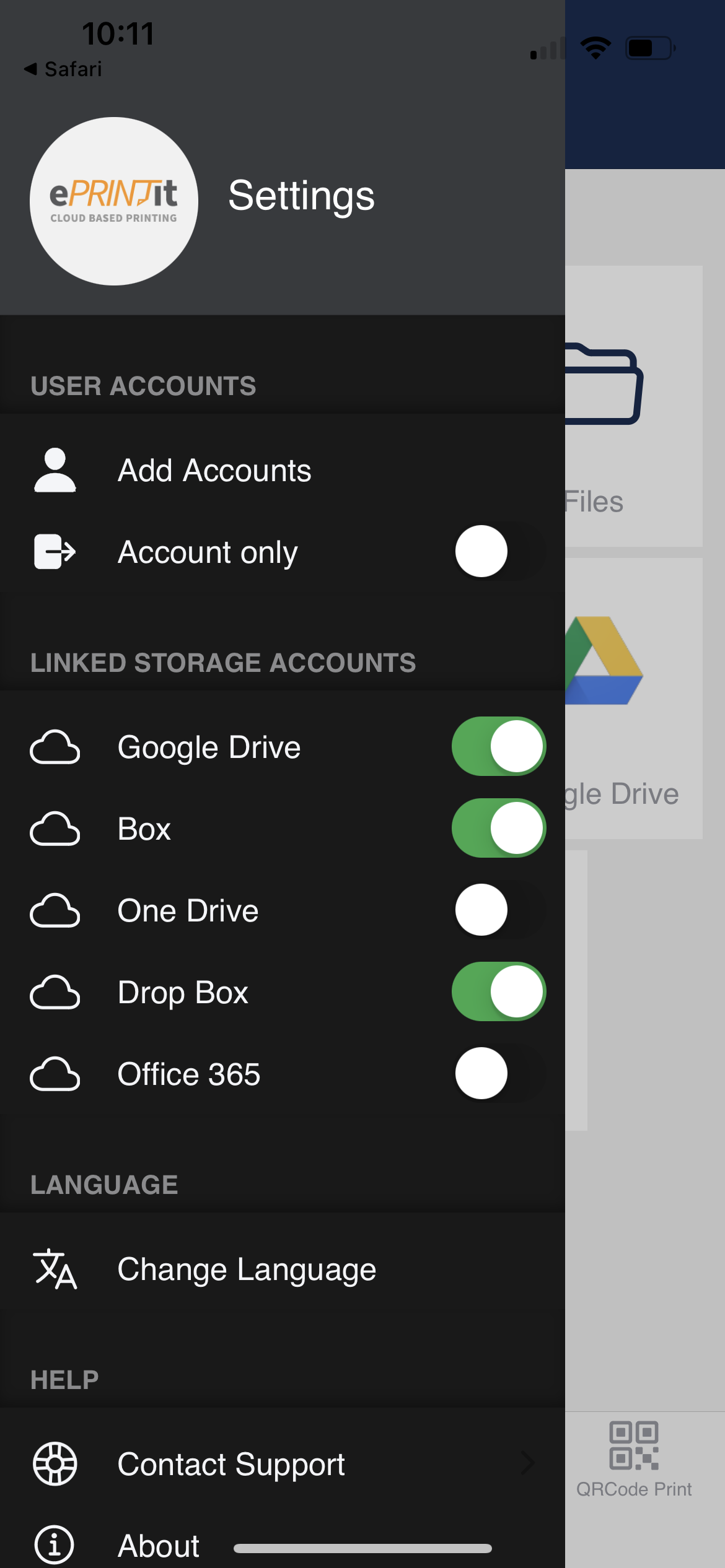Enable the One Drive toggle
The height and width of the screenshot is (1568, 725).
click(x=499, y=910)
